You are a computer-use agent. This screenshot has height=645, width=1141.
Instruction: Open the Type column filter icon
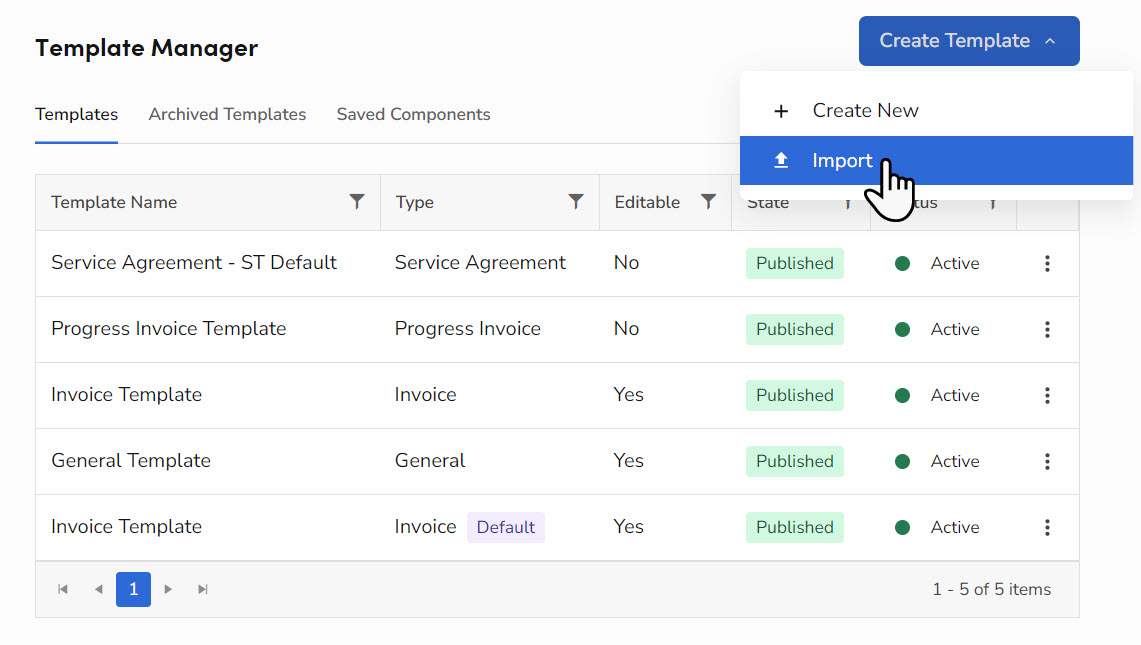coord(575,202)
